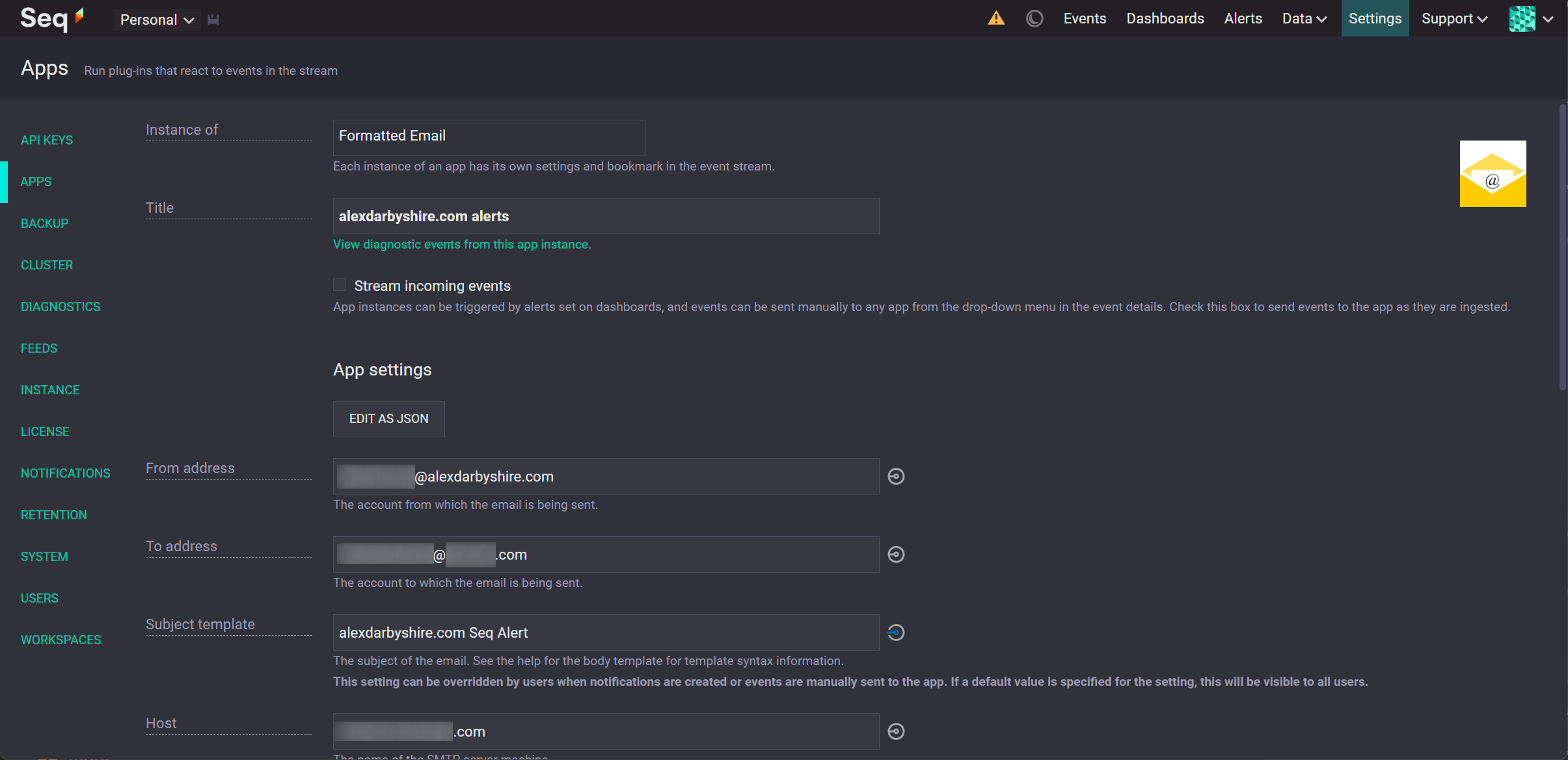
Task: Click the App settings heading
Action: 383,370
